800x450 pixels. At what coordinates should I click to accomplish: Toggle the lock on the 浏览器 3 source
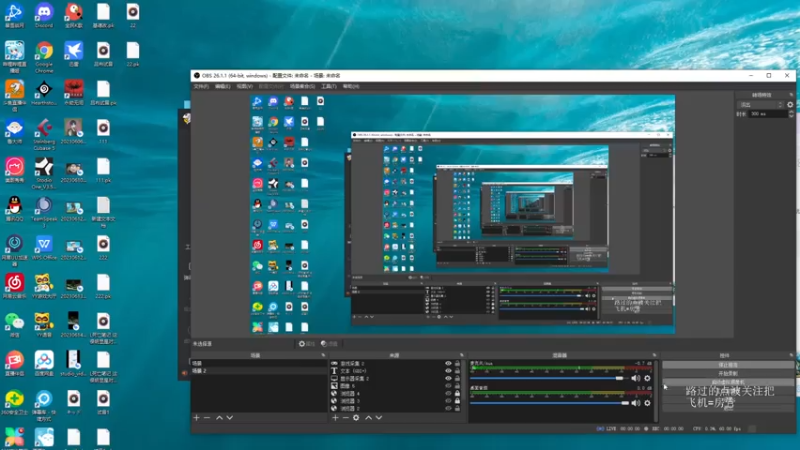[457, 401]
